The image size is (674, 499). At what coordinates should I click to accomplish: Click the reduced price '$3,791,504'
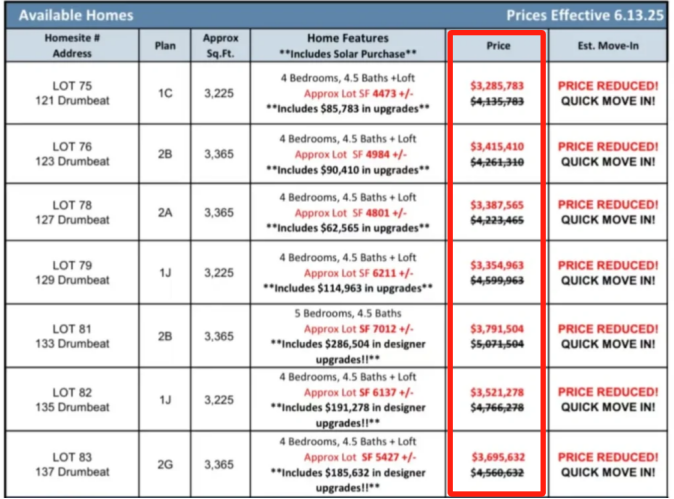tap(497, 329)
